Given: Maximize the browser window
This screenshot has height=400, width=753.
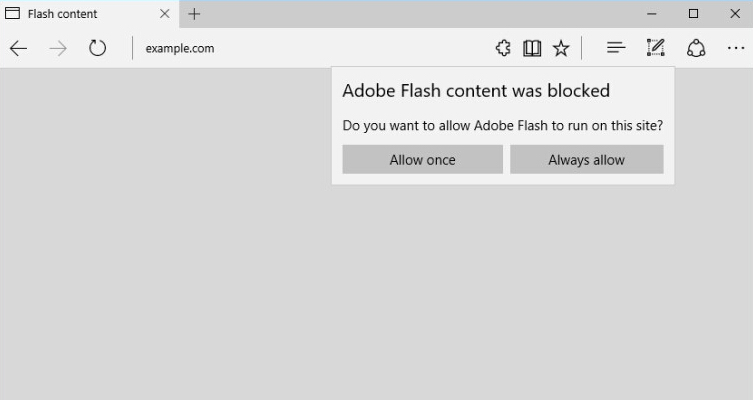Looking at the screenshot, I should point(693,14).
